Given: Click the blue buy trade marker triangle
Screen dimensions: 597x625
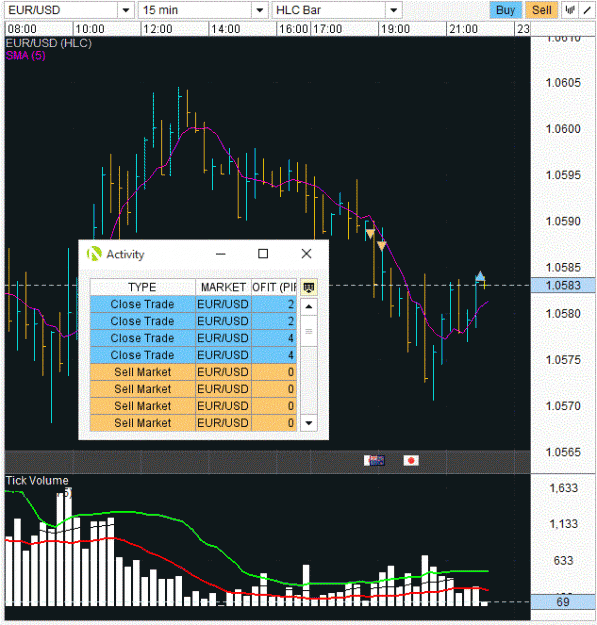Looking at the screenshot, I should click(480, 275).
